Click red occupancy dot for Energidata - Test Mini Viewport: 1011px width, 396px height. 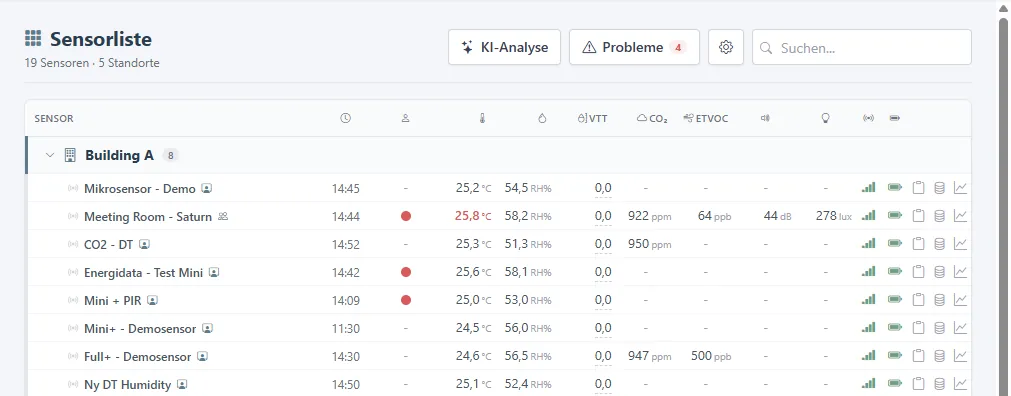pos(406,272)
